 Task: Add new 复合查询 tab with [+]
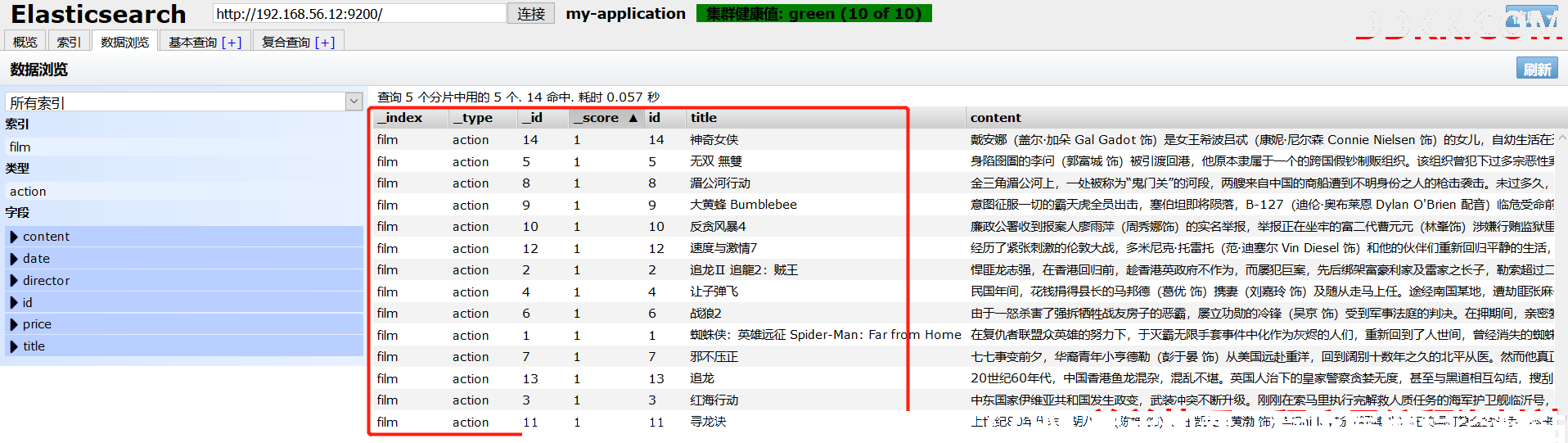click(325, 42)
